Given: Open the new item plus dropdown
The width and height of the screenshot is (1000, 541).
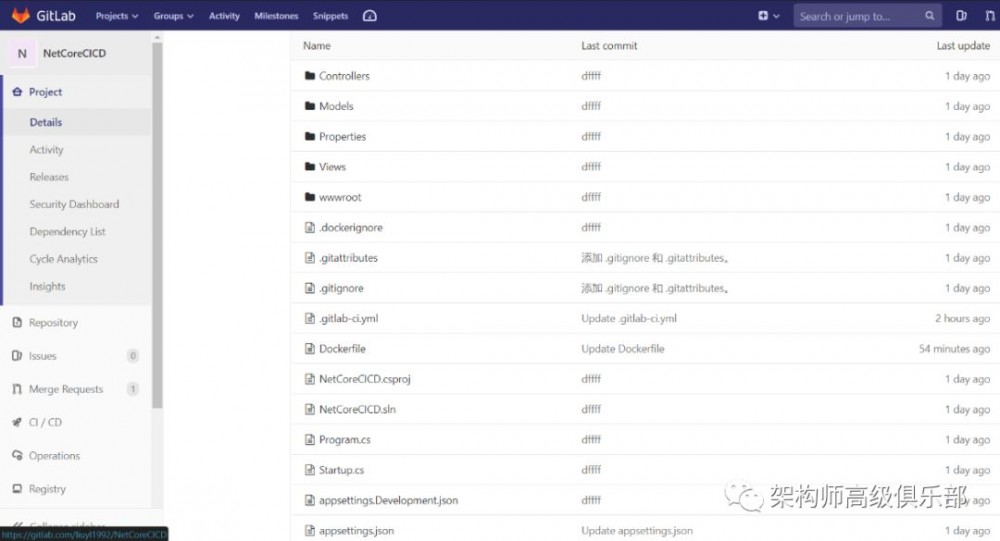Looking at the screenshot, I should tap(768, 16).
